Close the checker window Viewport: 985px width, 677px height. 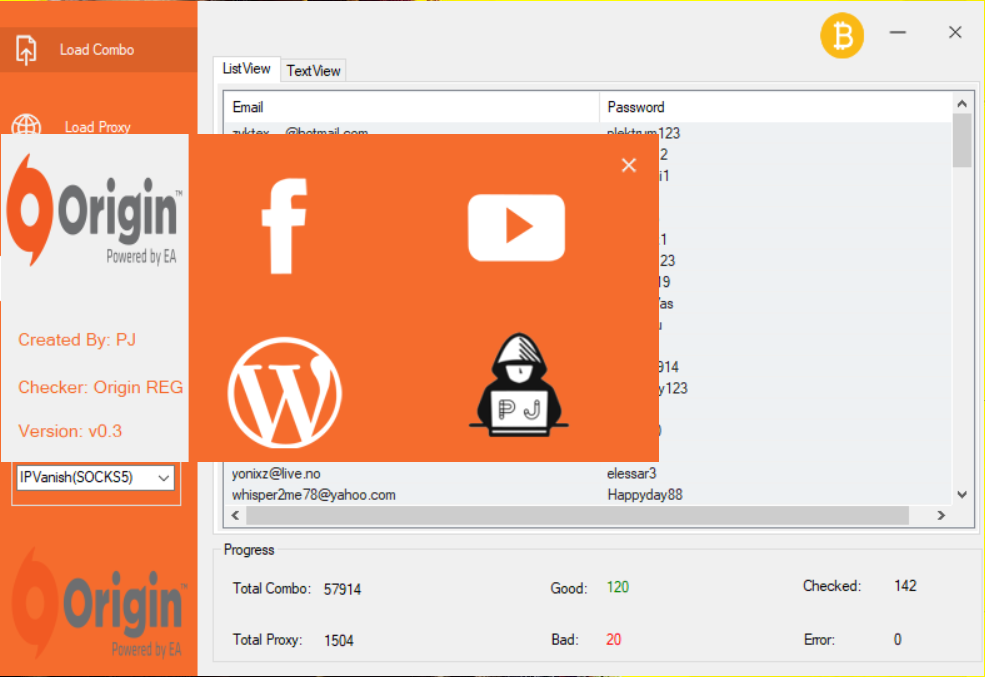(x=955, y=32)
